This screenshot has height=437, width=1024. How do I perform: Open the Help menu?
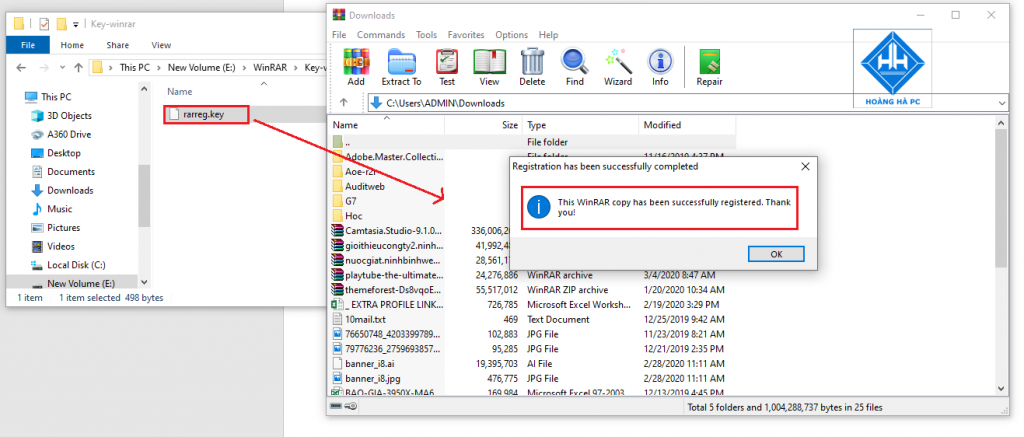tap(549, 35)
